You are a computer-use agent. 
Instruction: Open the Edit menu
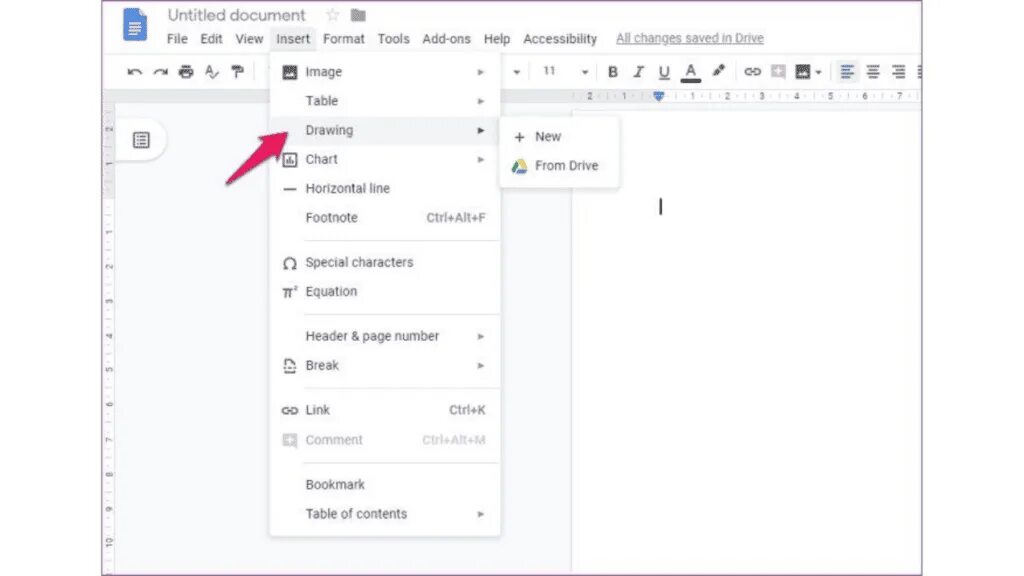pyautogui.click(x=211, y=39)
